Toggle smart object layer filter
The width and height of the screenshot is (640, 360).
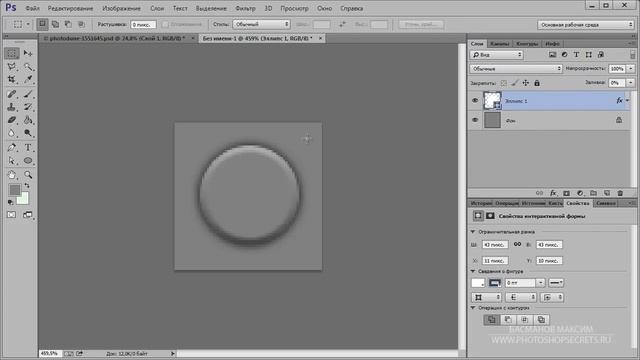(601, 55)
